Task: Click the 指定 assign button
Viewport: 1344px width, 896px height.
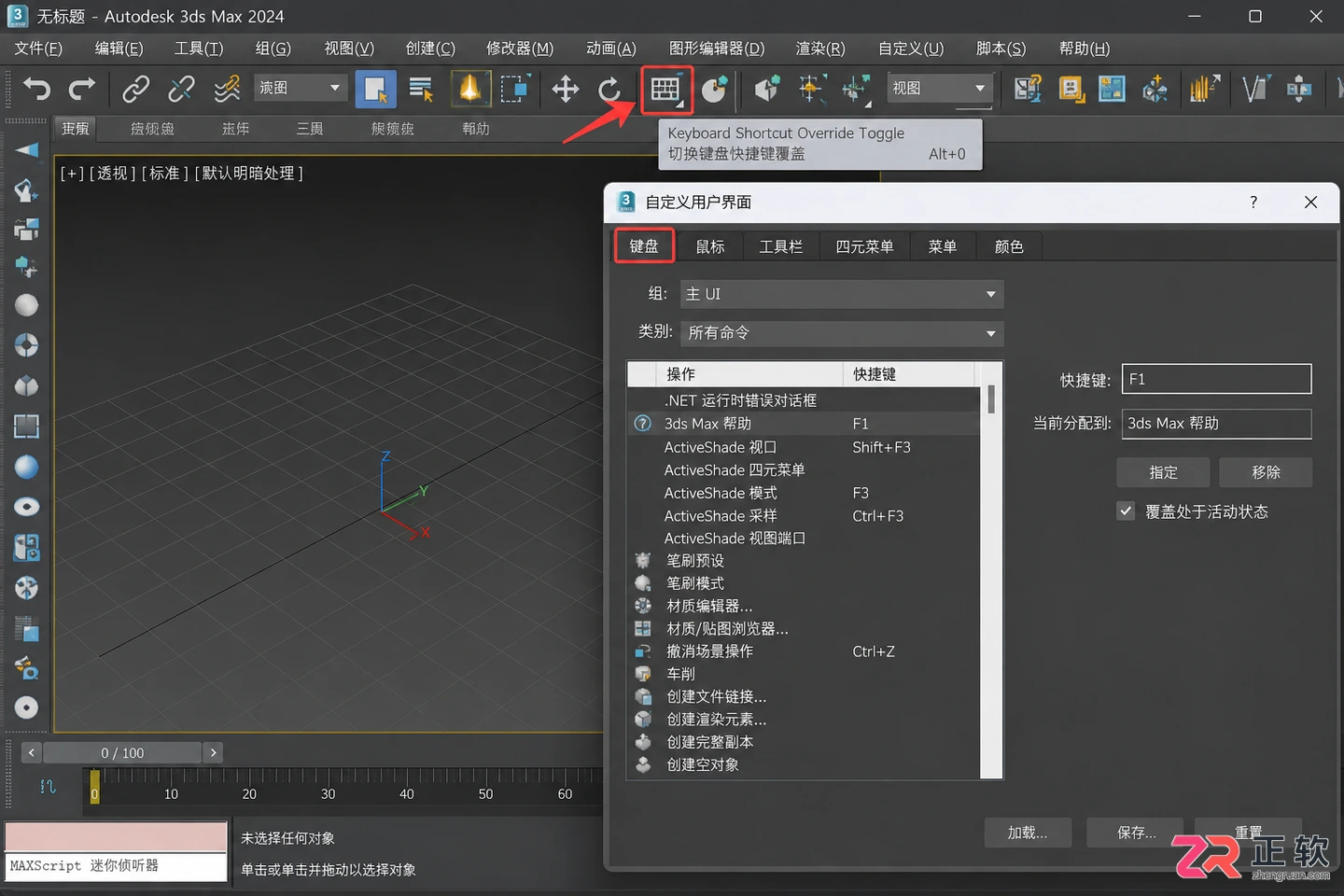Action: tap(1163, 472)
